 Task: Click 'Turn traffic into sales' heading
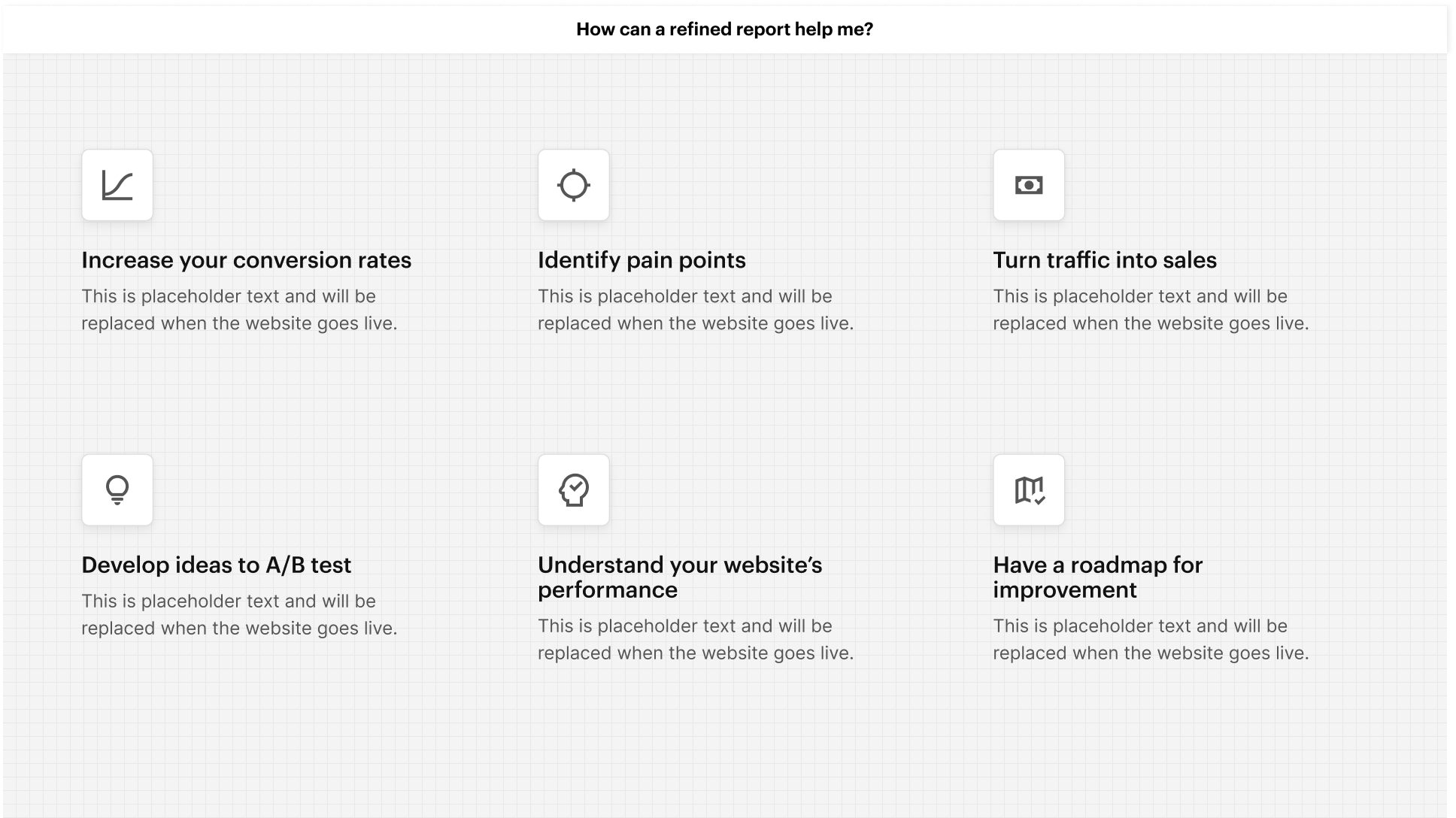1105,260
